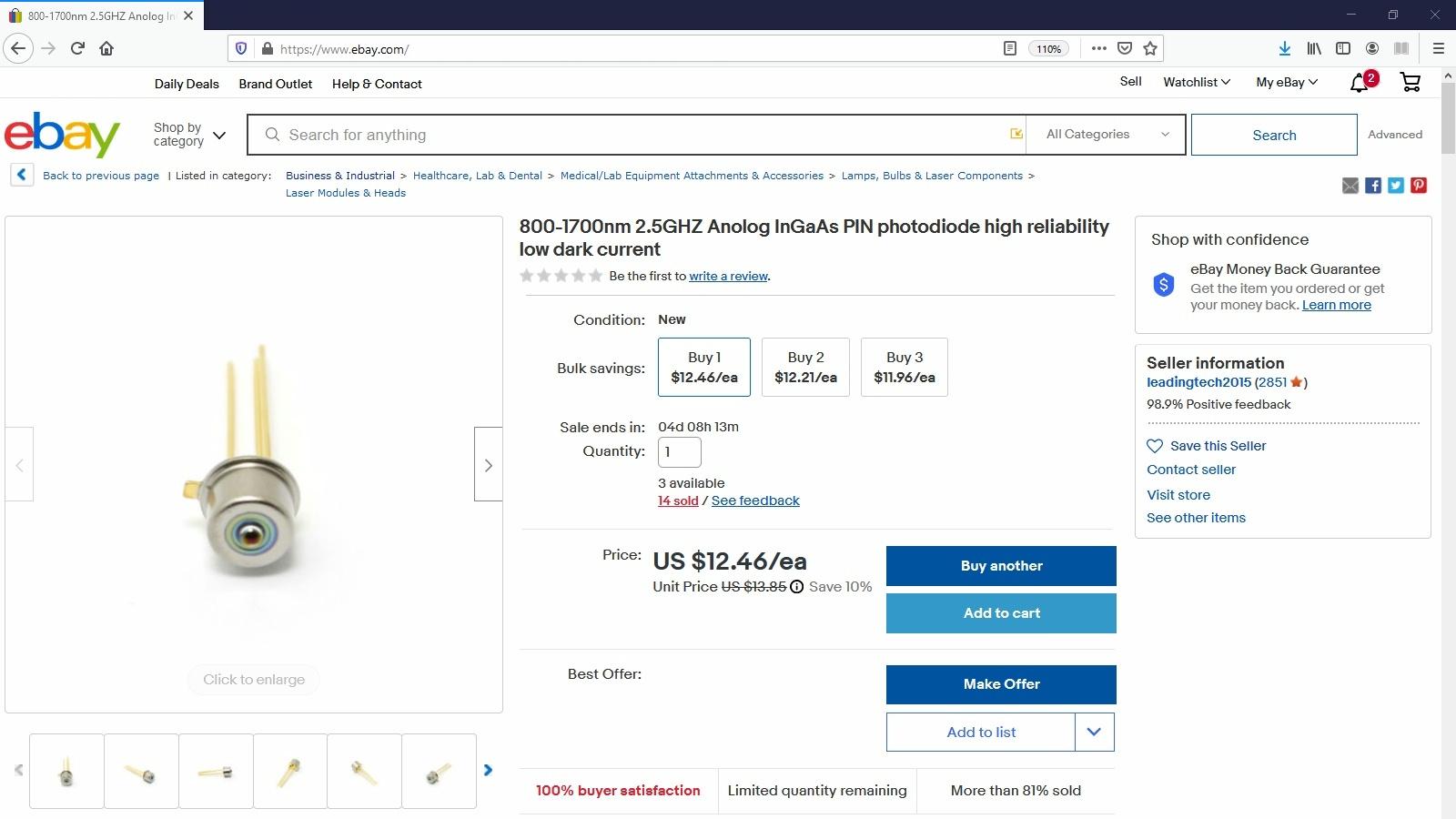
Task: Bookmark this page with star icon
Action: click(1150, 48)
